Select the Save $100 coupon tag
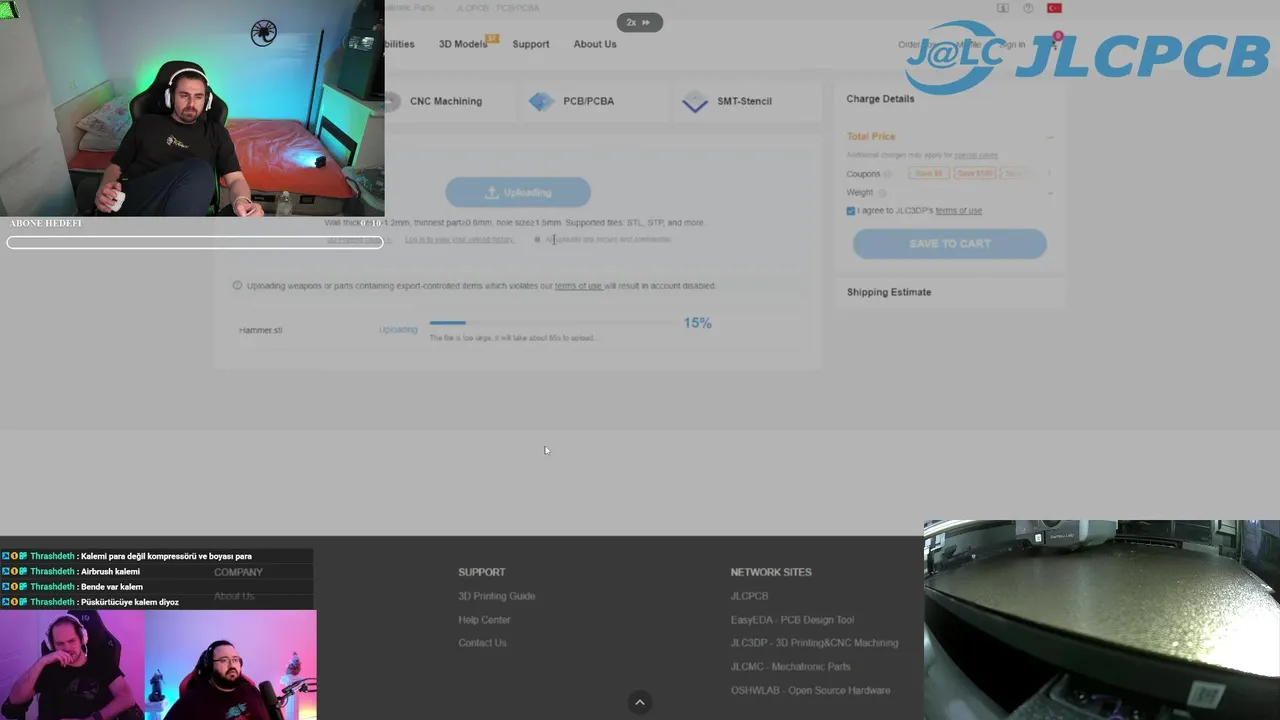This screenshot has width=1280, height=720. pyautogui.click(x=974, y=174)
